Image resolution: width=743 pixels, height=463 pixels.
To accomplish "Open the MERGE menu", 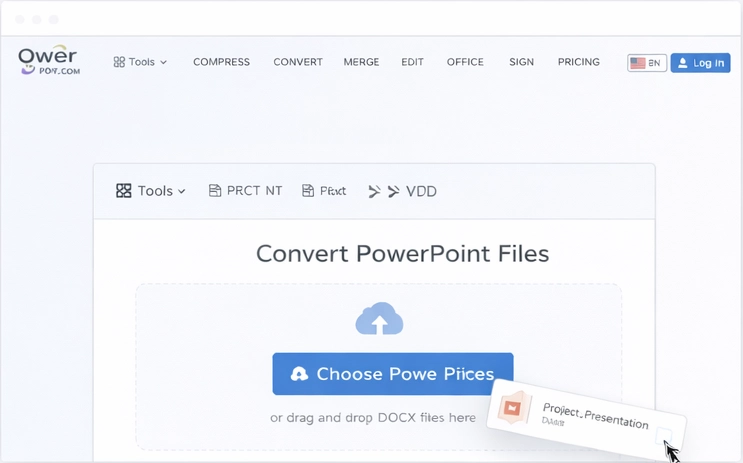I will click(x=361, y=62).
